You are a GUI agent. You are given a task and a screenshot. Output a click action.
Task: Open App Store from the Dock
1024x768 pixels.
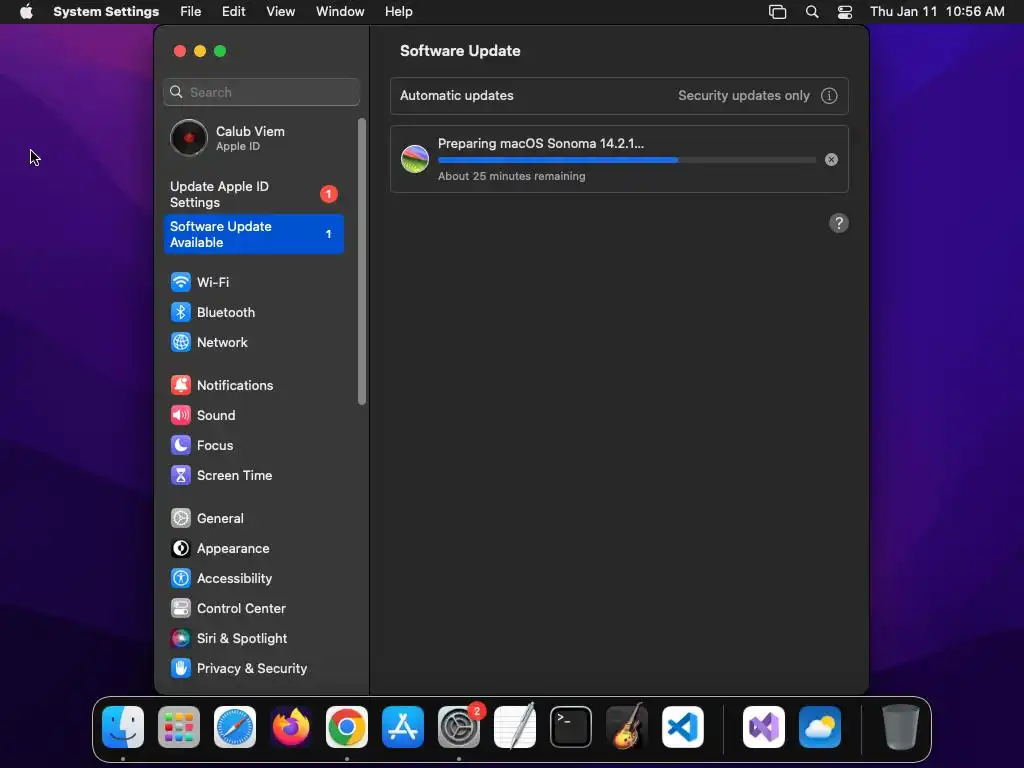tap(403, 727)
